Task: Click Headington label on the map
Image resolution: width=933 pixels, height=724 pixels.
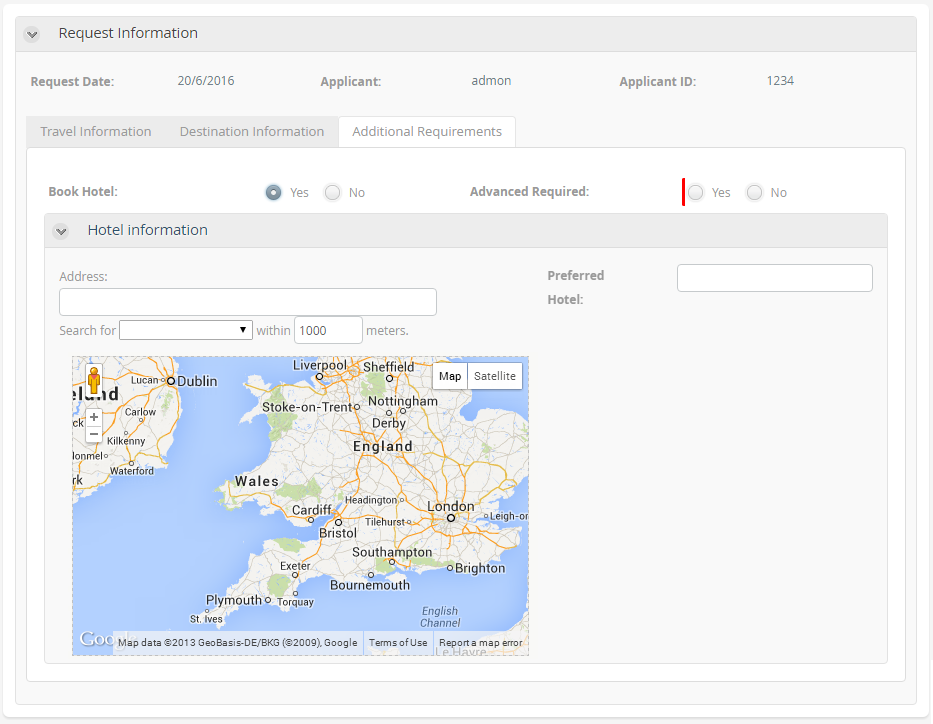Action: [x=371, y=500]
